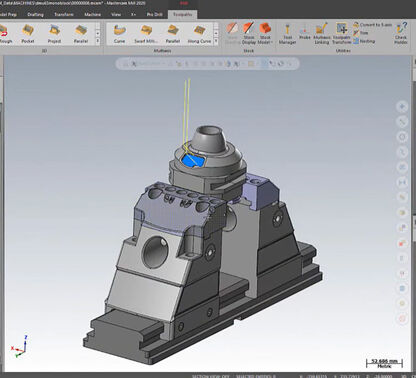This screenshot has height=378, width=416.
Task: Show next row of 3D toolpath gallery
Action: coord(98,33)
